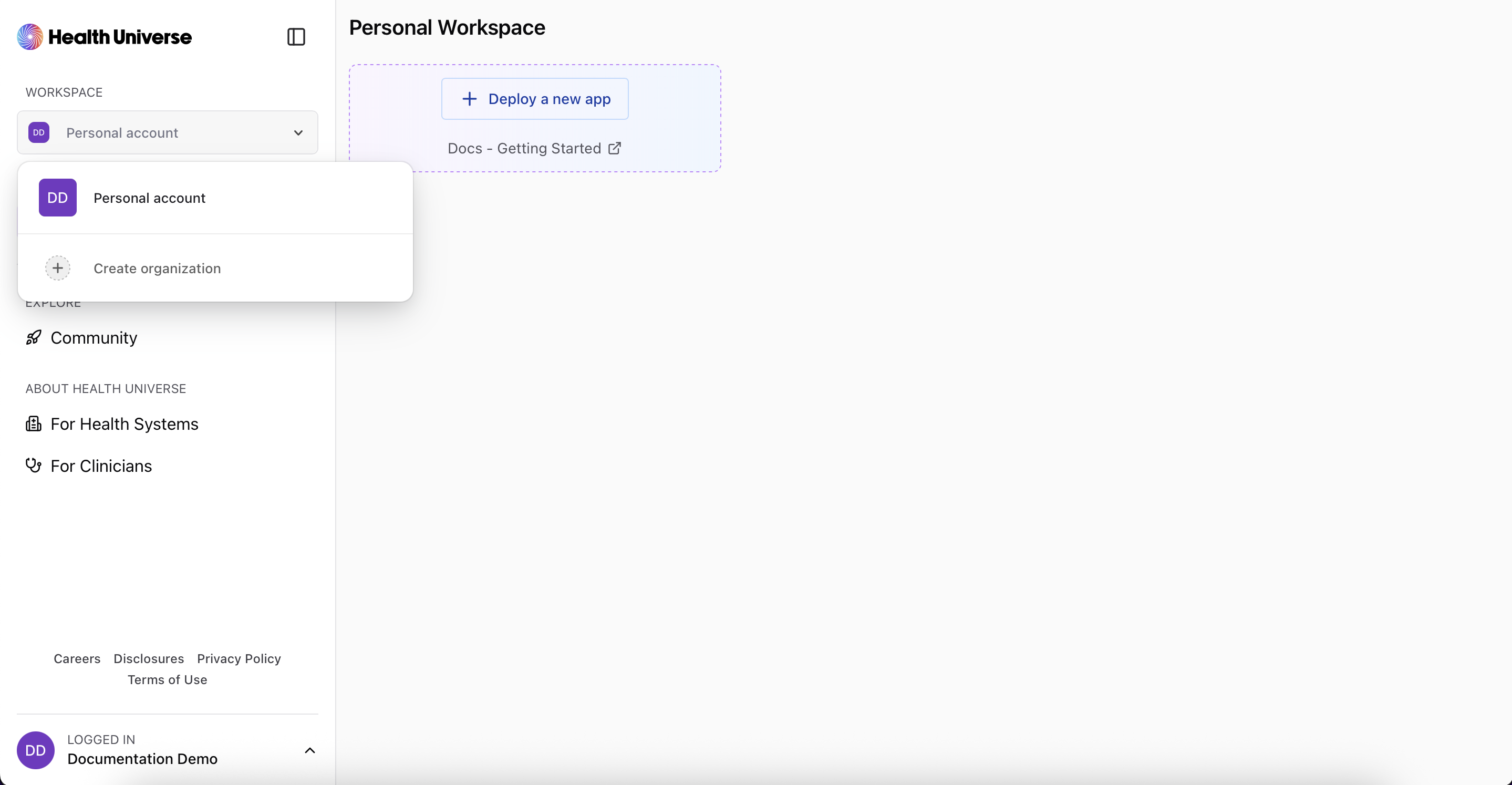This screenshot has width=1512, height=785.
Task: Click the small DD badge in workspace selector
Action: click(39, 133)
